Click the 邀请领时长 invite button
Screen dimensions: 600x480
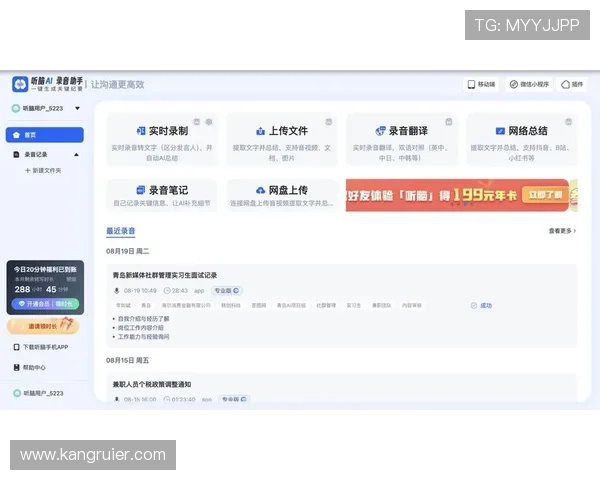[43, 326]
